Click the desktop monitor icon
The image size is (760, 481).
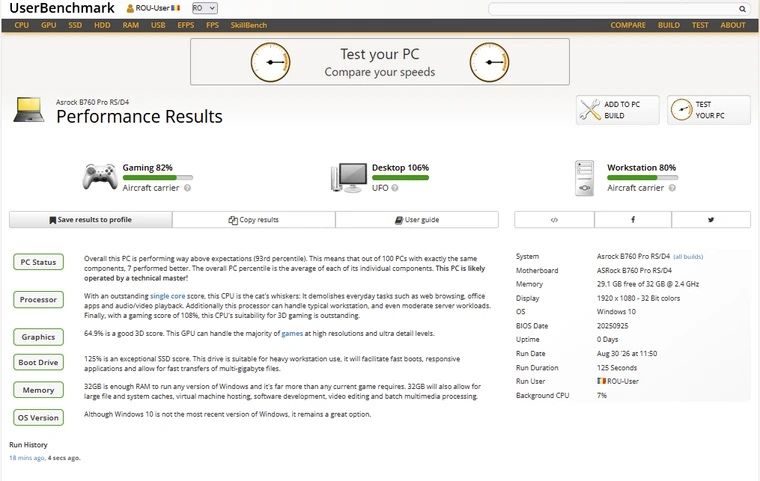(349, 177)
